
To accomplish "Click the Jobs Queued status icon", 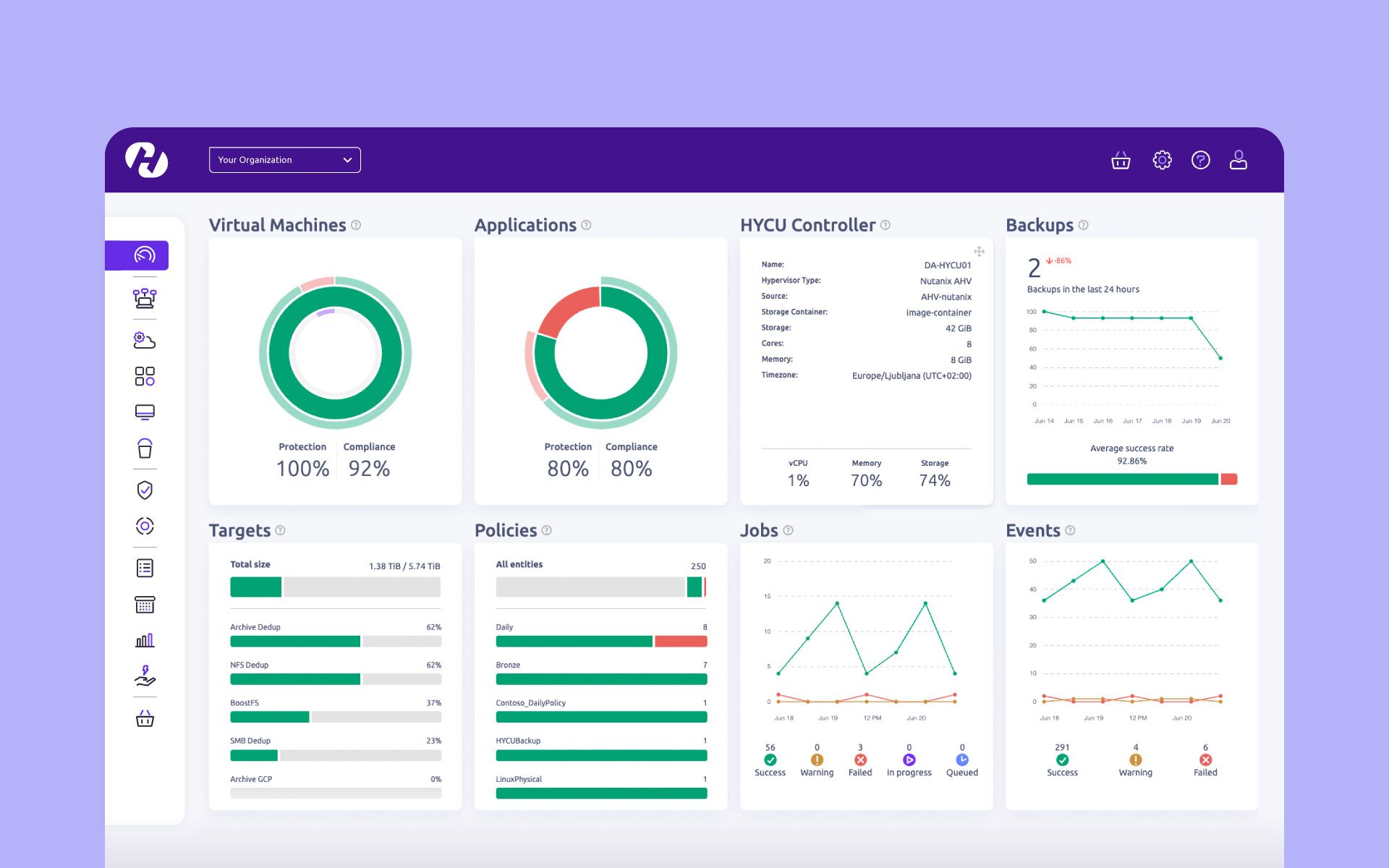I will click(x=961, y=759).
